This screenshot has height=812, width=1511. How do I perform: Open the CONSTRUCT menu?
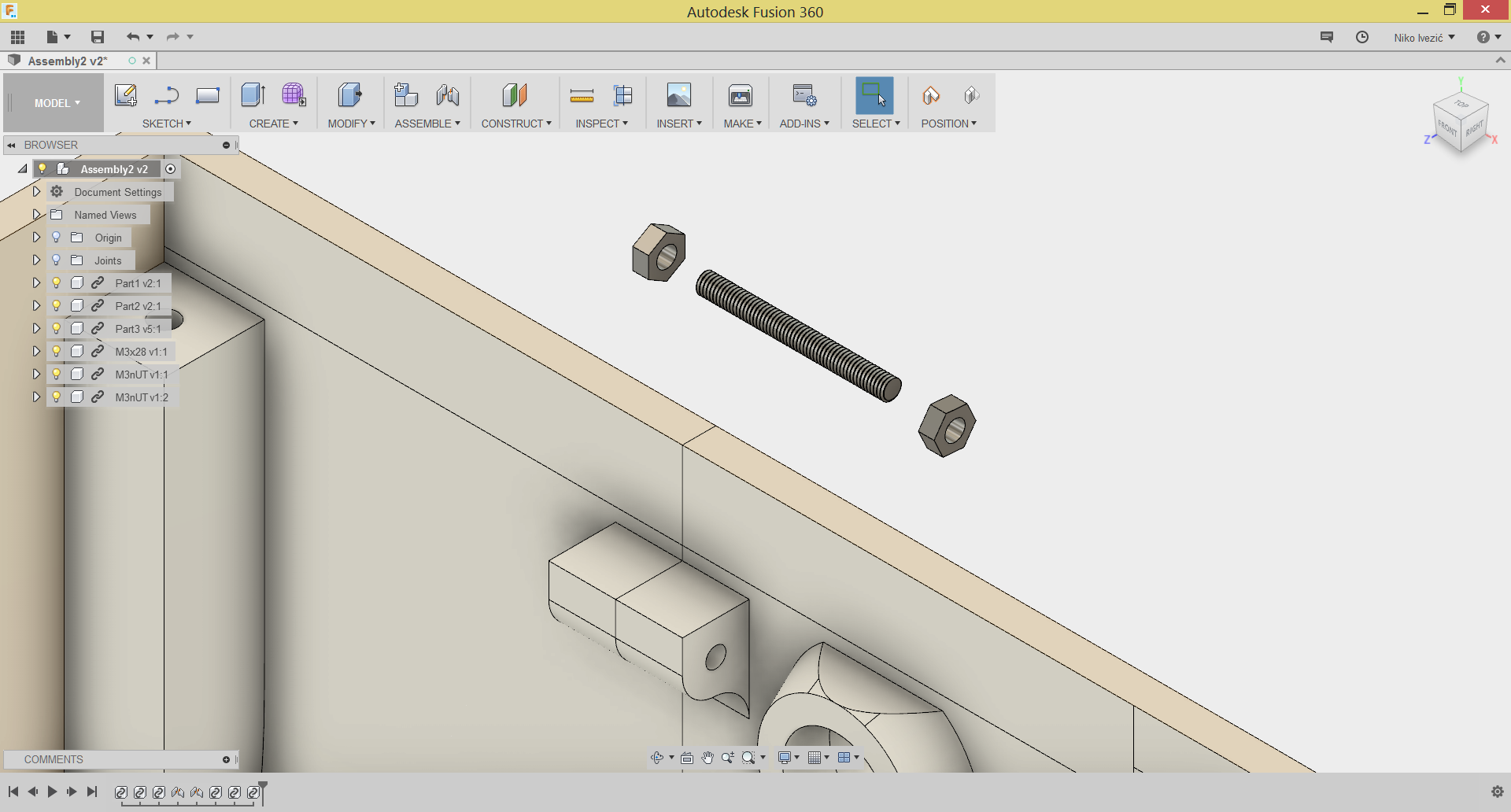(x=516, y=124)
